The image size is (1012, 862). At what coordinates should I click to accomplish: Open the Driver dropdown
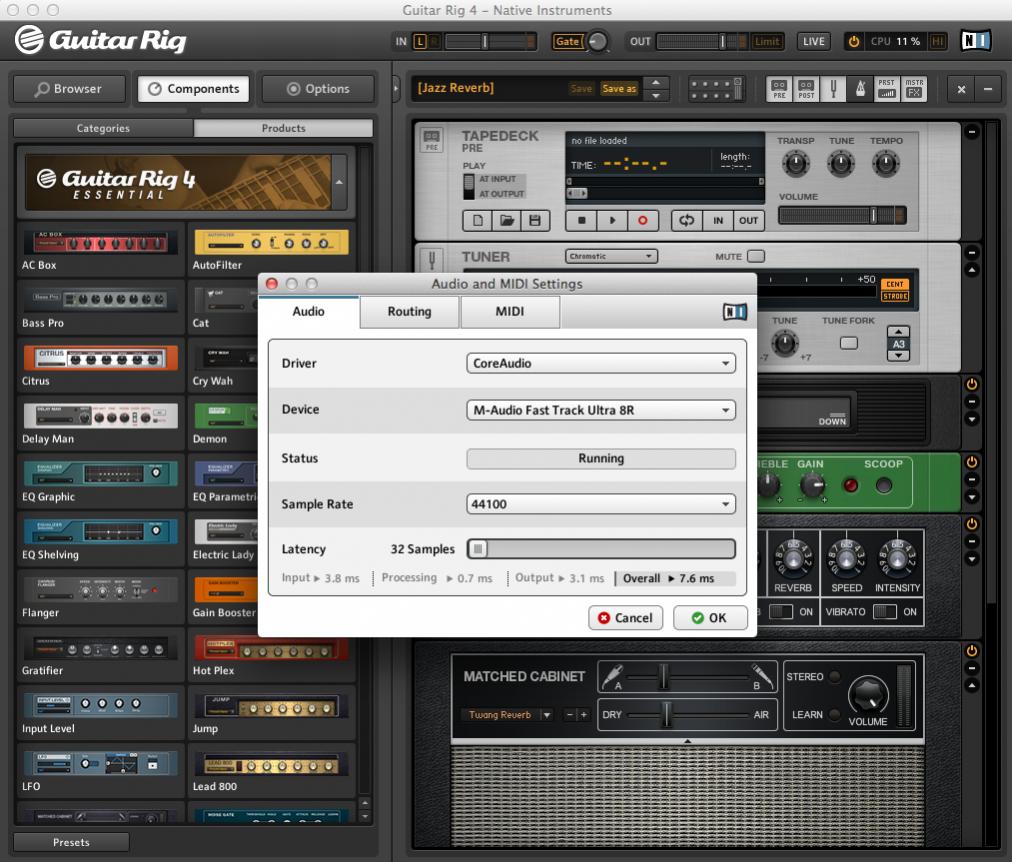point(601,364)
